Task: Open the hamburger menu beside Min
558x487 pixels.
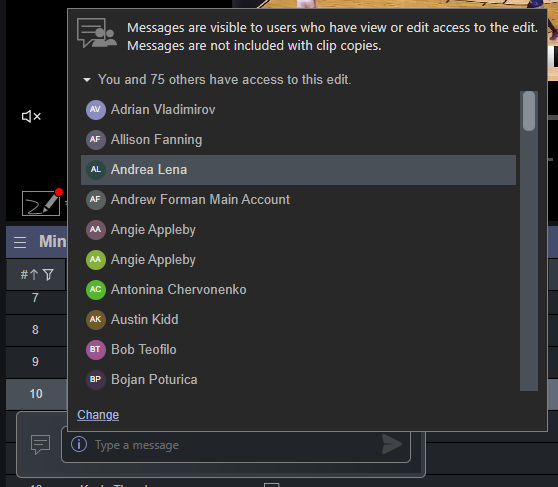Action: point(20,242)
